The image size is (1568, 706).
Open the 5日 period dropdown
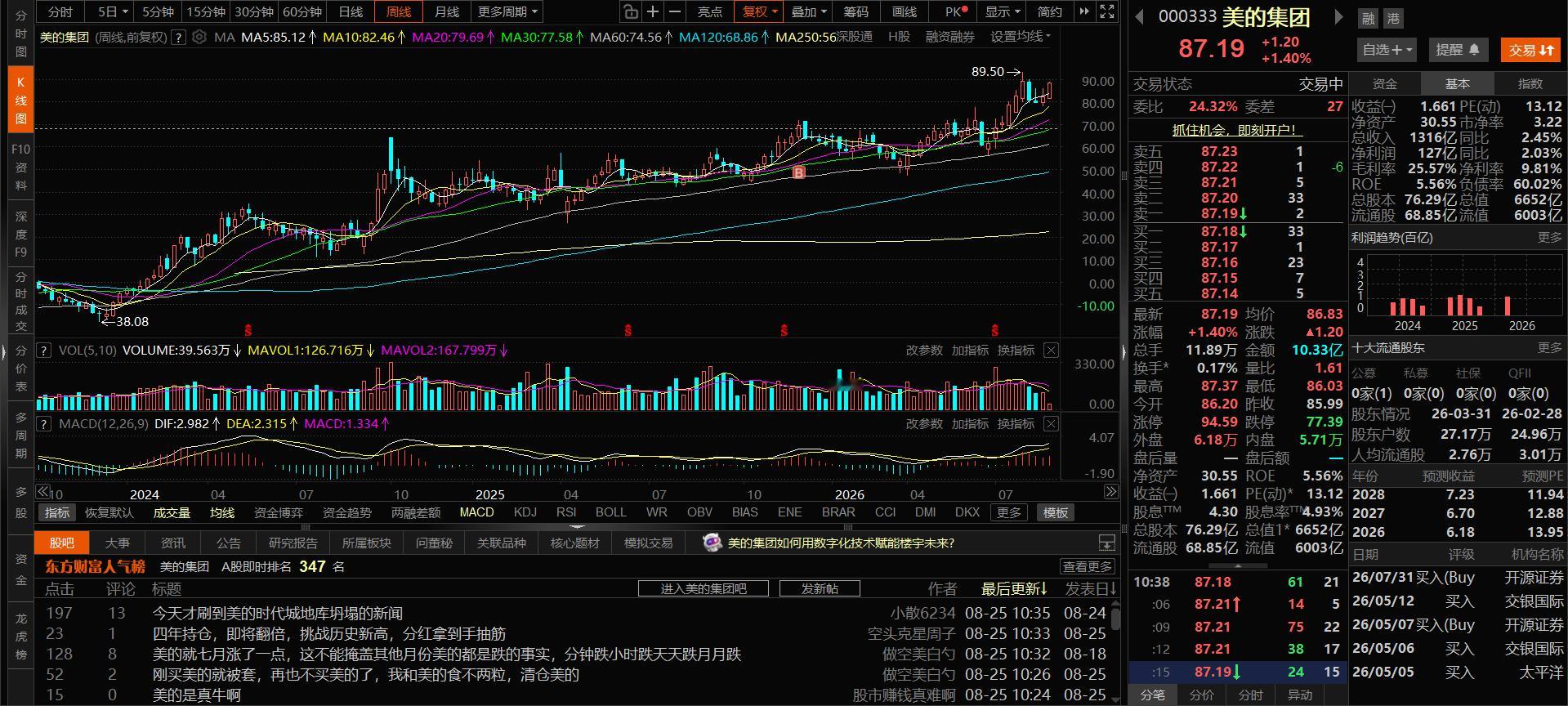point(113,12)
